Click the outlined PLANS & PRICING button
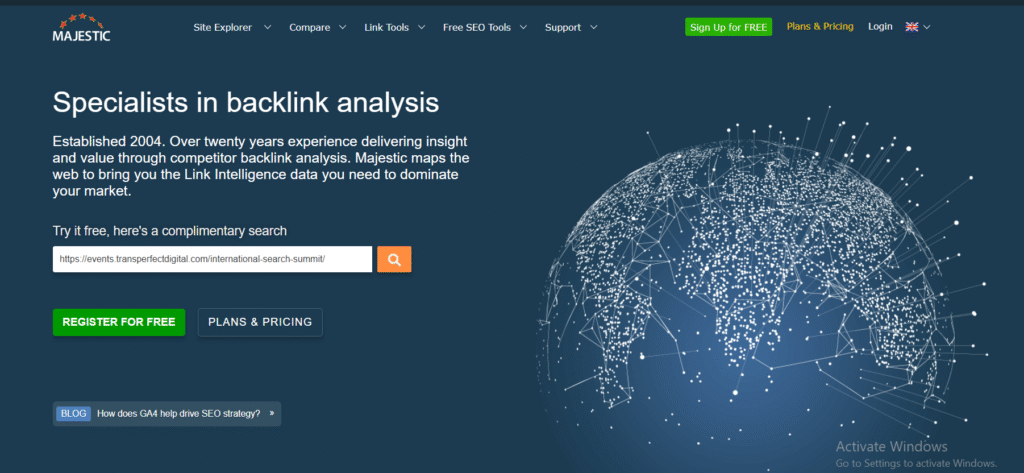Viewport: 1024px width, 473px height. pyautogui.click(x=260, y=322)
